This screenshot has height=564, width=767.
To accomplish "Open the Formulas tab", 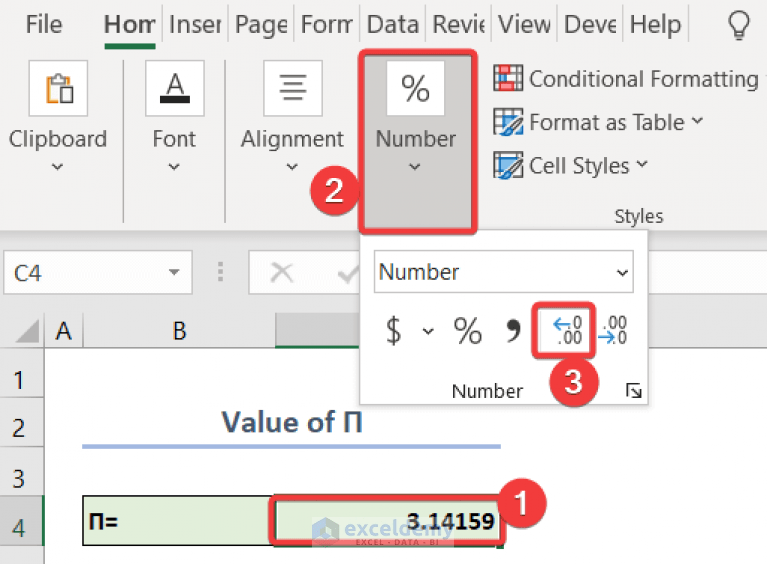I will coord(327,24).
